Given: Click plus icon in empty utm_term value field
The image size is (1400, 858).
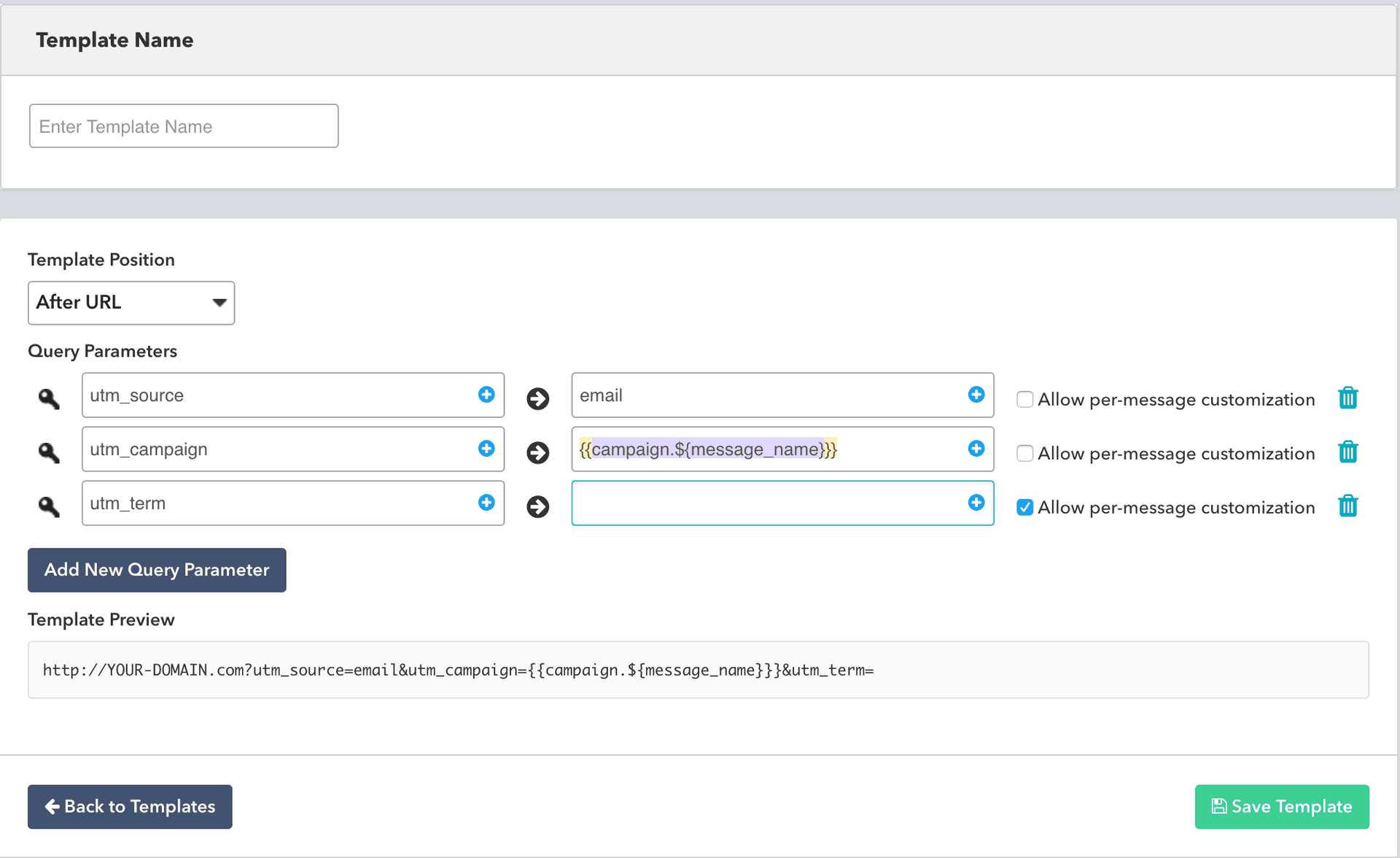Looking at the screenshot, I should [x=976, y=503].
